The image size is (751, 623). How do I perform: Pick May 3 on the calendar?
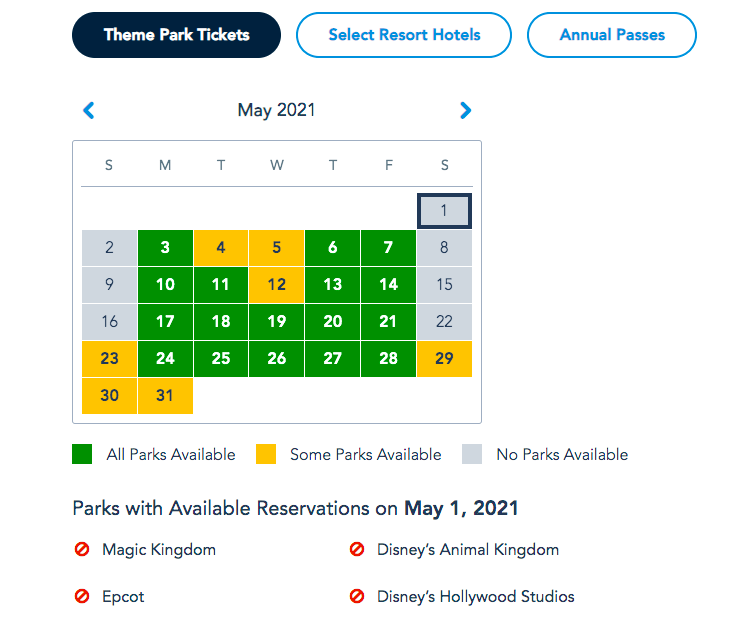165,247
